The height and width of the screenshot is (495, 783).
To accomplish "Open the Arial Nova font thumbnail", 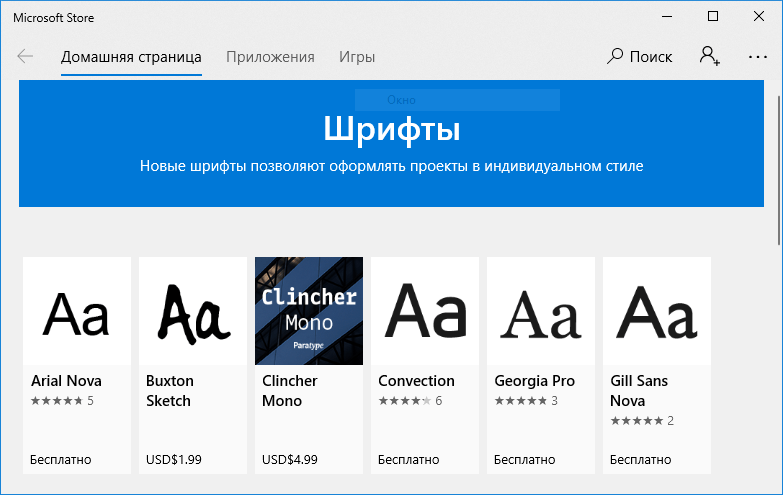I will [77, 311].
